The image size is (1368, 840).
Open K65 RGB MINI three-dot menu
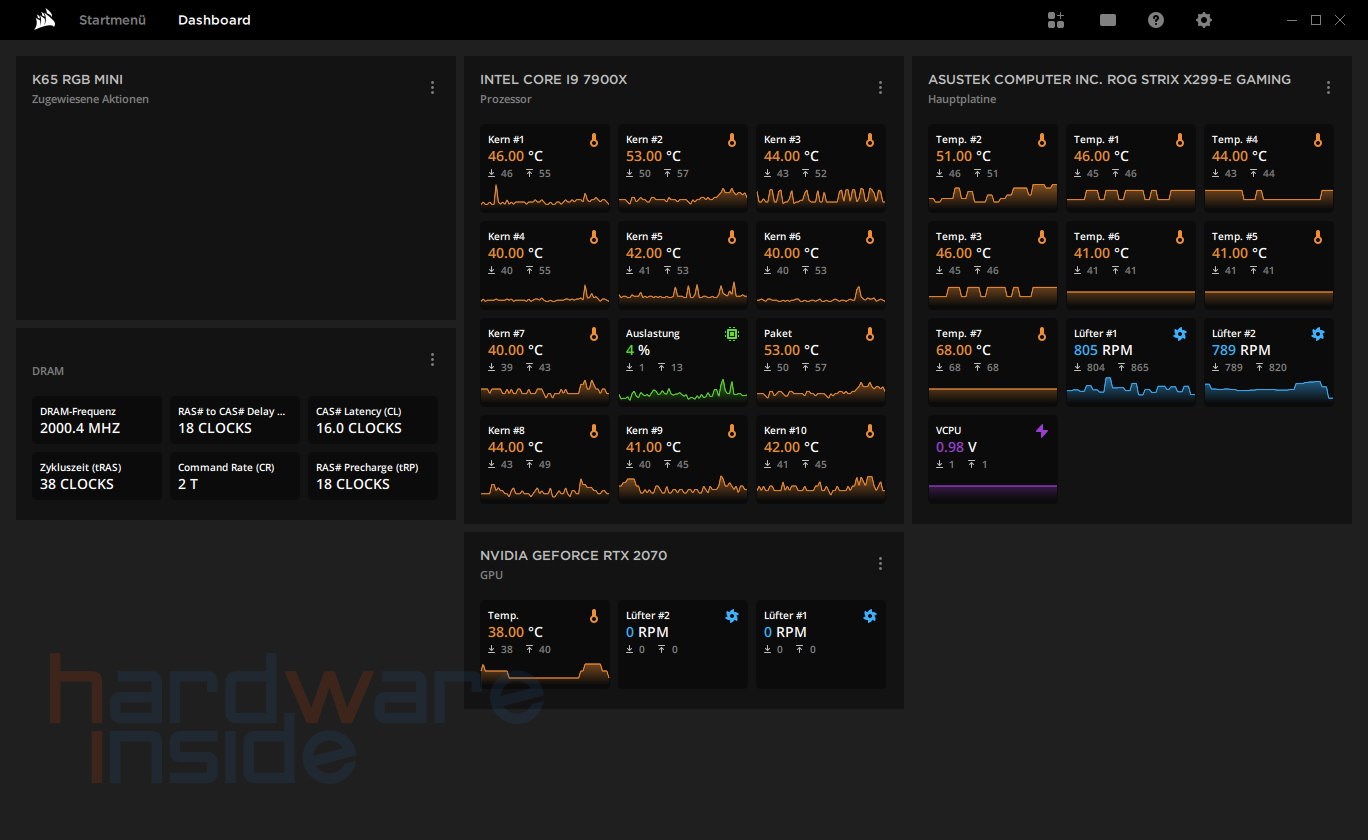coord(432,88)
